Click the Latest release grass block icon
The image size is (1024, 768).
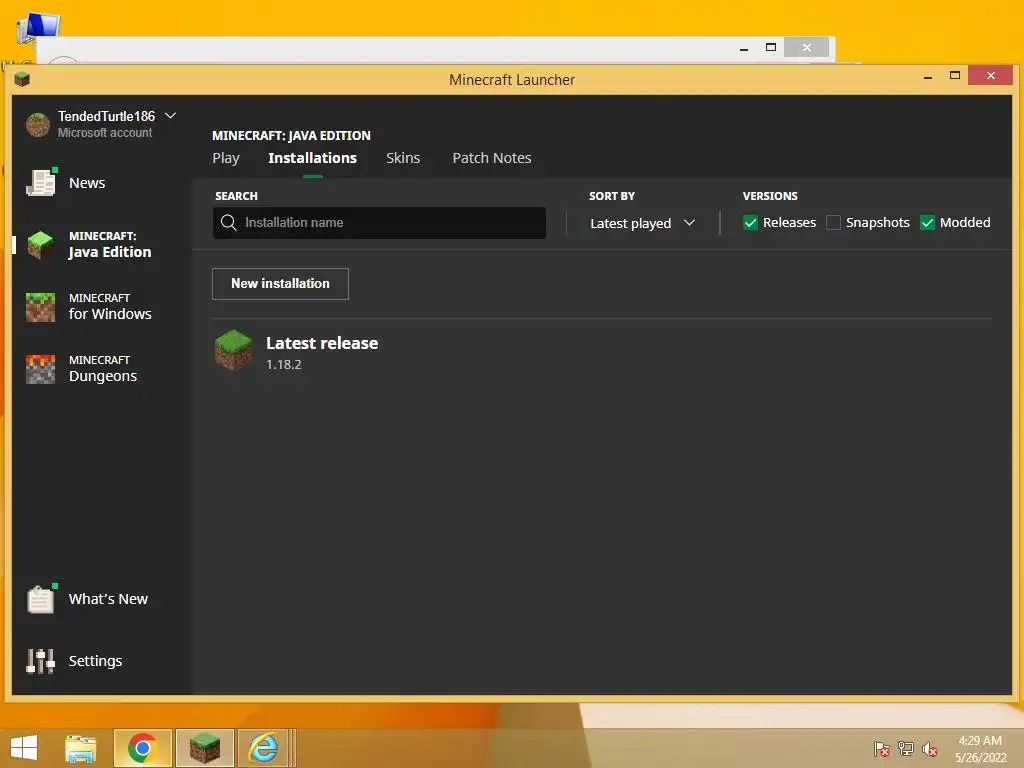coord(233,350)
